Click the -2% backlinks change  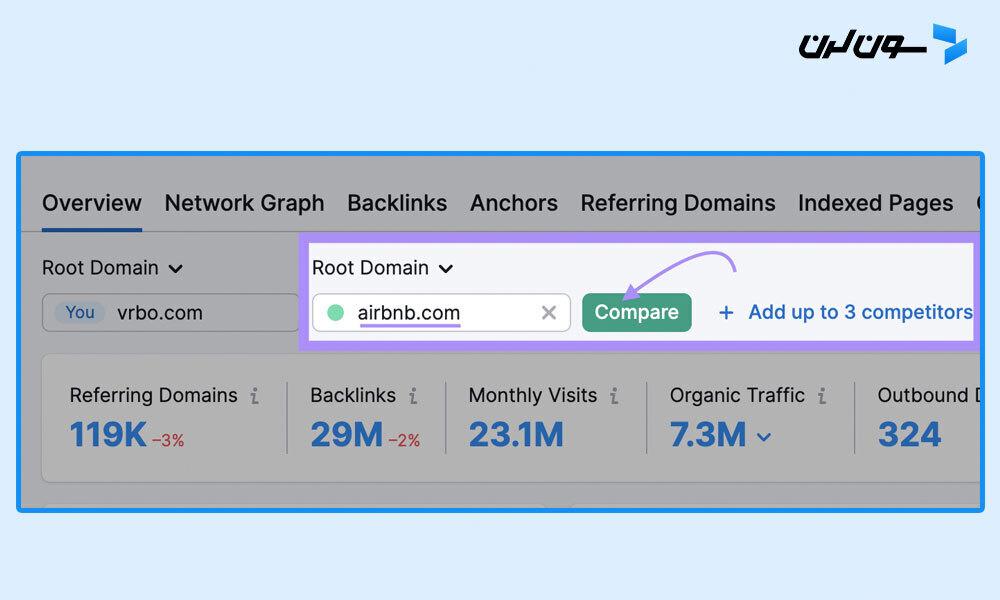pyautogui.click(x=404, y=440)
